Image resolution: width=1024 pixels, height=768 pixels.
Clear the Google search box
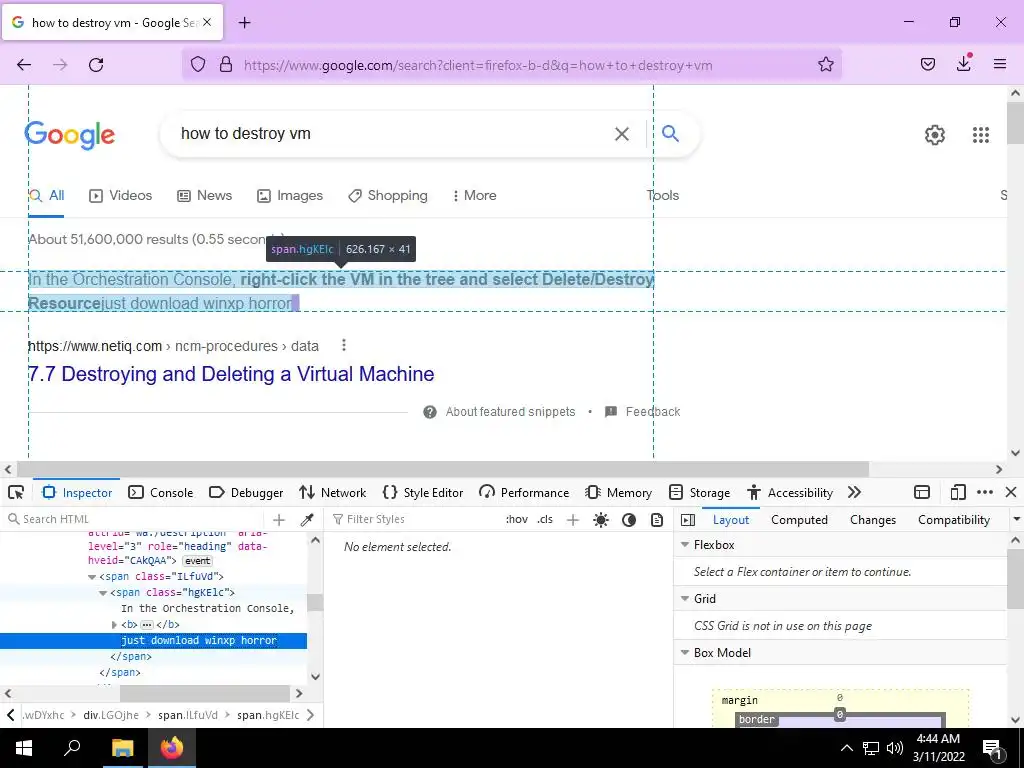coord(622,134)
